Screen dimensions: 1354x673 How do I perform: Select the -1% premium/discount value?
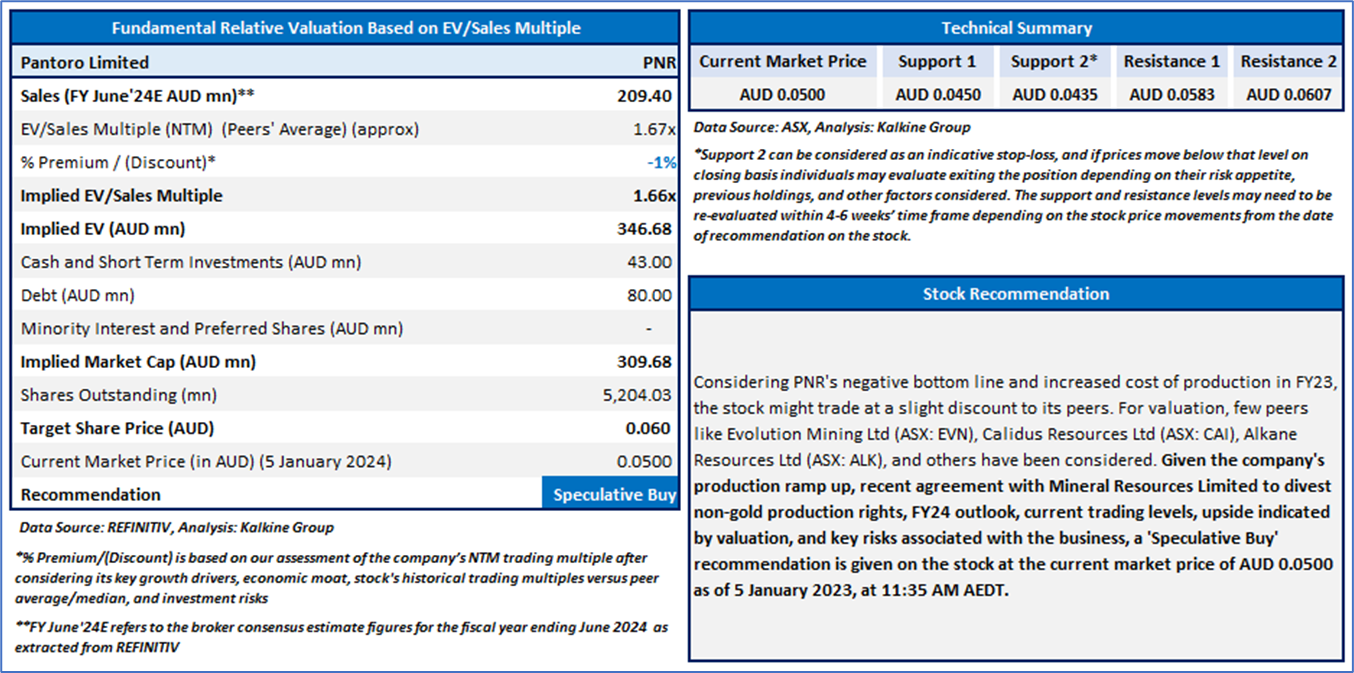(661, 162)
